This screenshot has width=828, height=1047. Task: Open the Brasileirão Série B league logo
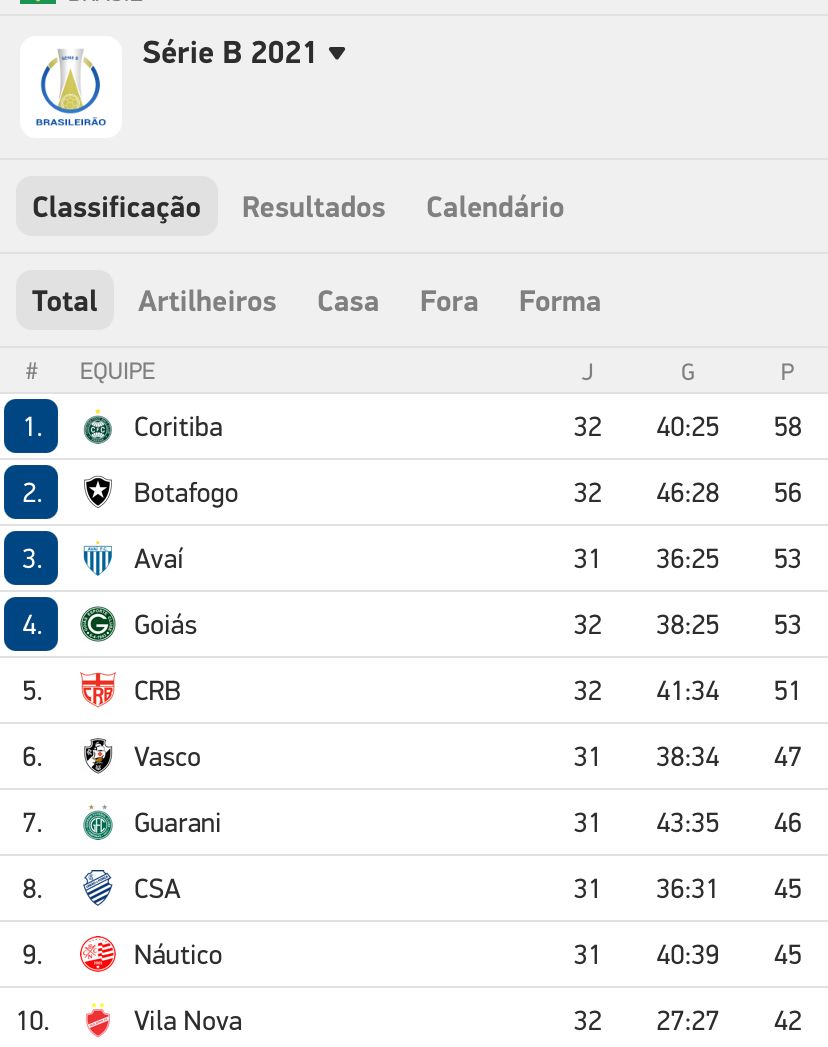click(x=71, y=87)
